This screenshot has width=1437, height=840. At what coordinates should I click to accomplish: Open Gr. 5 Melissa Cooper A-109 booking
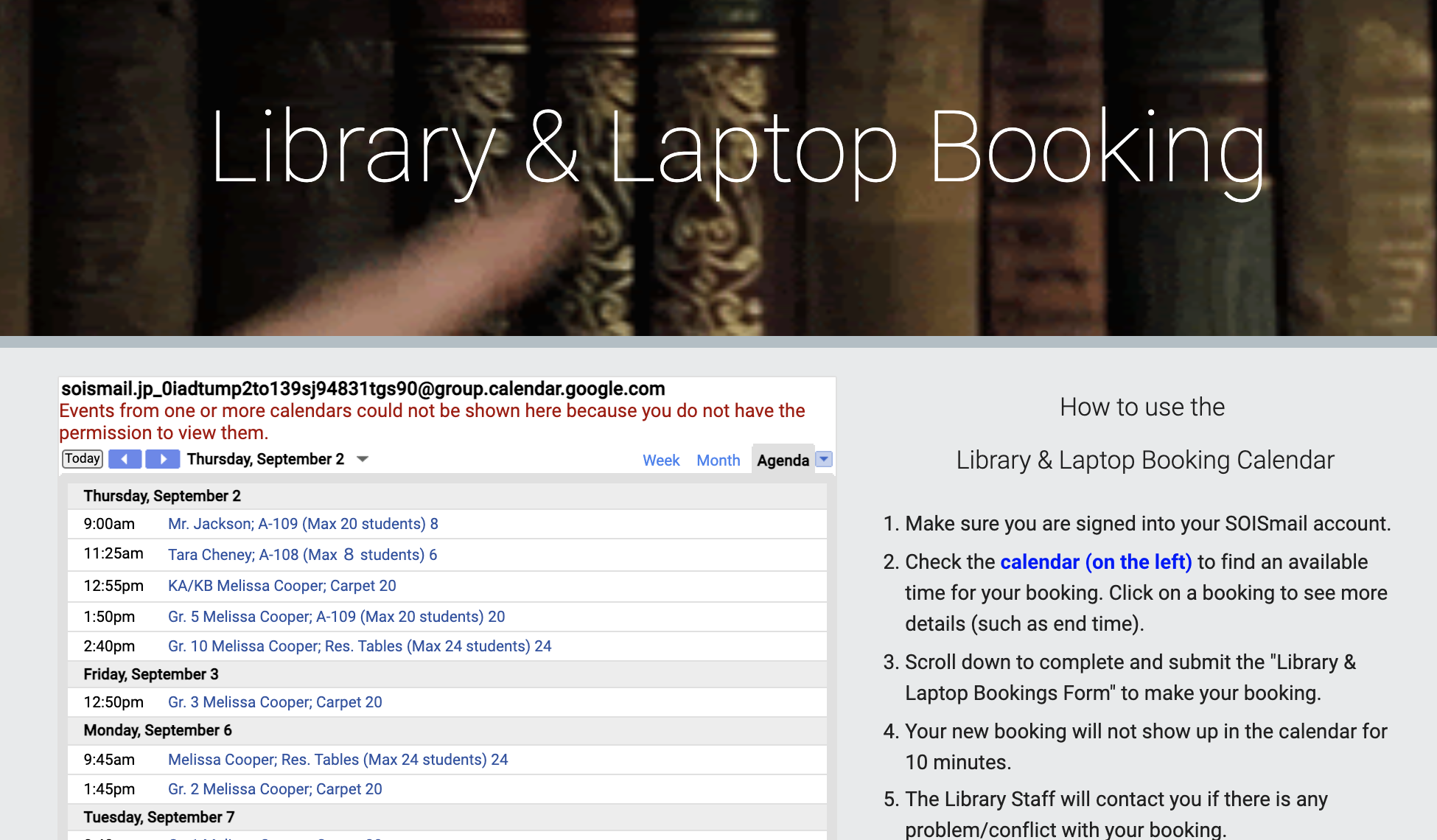click(336, 617)
